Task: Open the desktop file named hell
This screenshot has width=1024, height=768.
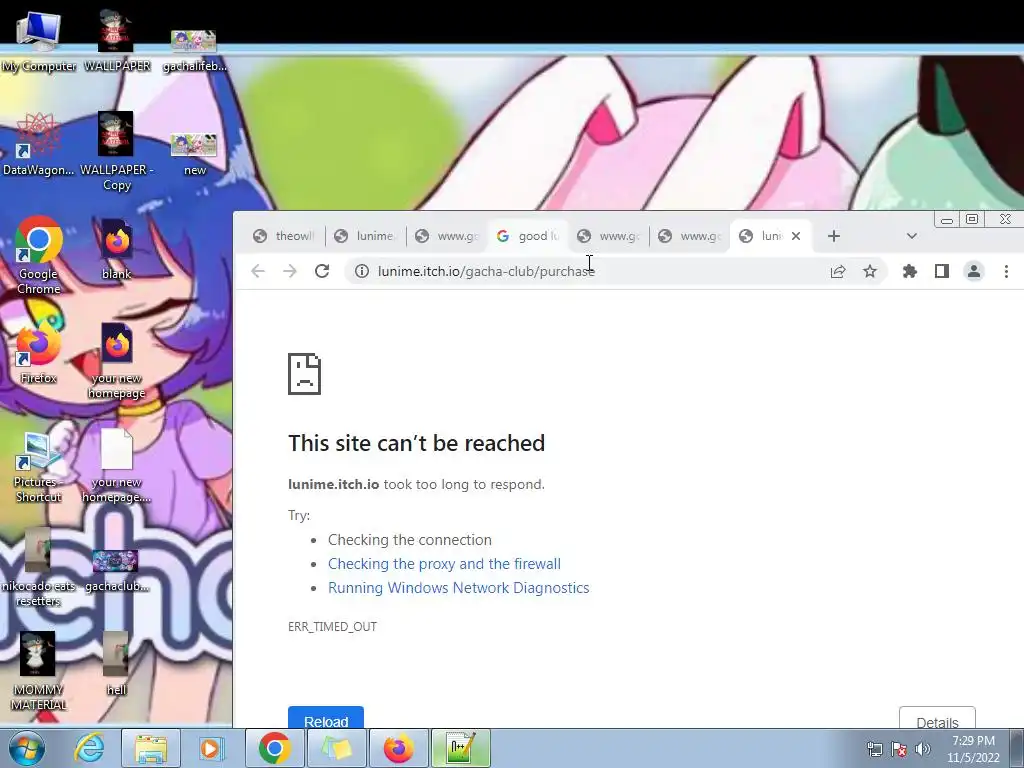Action: (x=116, y=664)
